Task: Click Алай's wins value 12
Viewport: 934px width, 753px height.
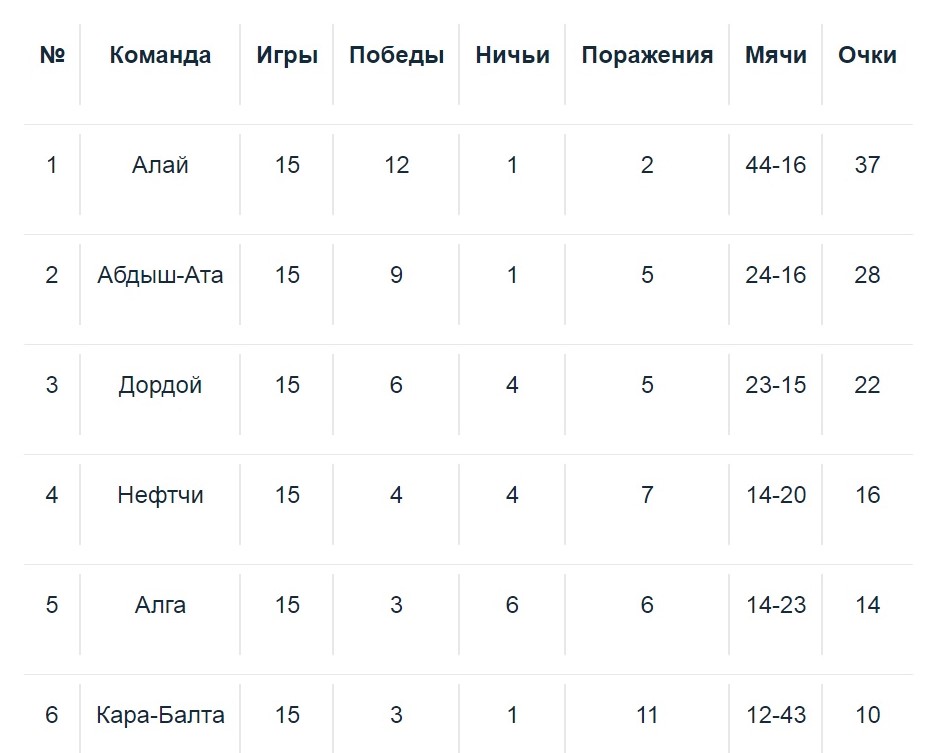Action: [x=396, y=165]
